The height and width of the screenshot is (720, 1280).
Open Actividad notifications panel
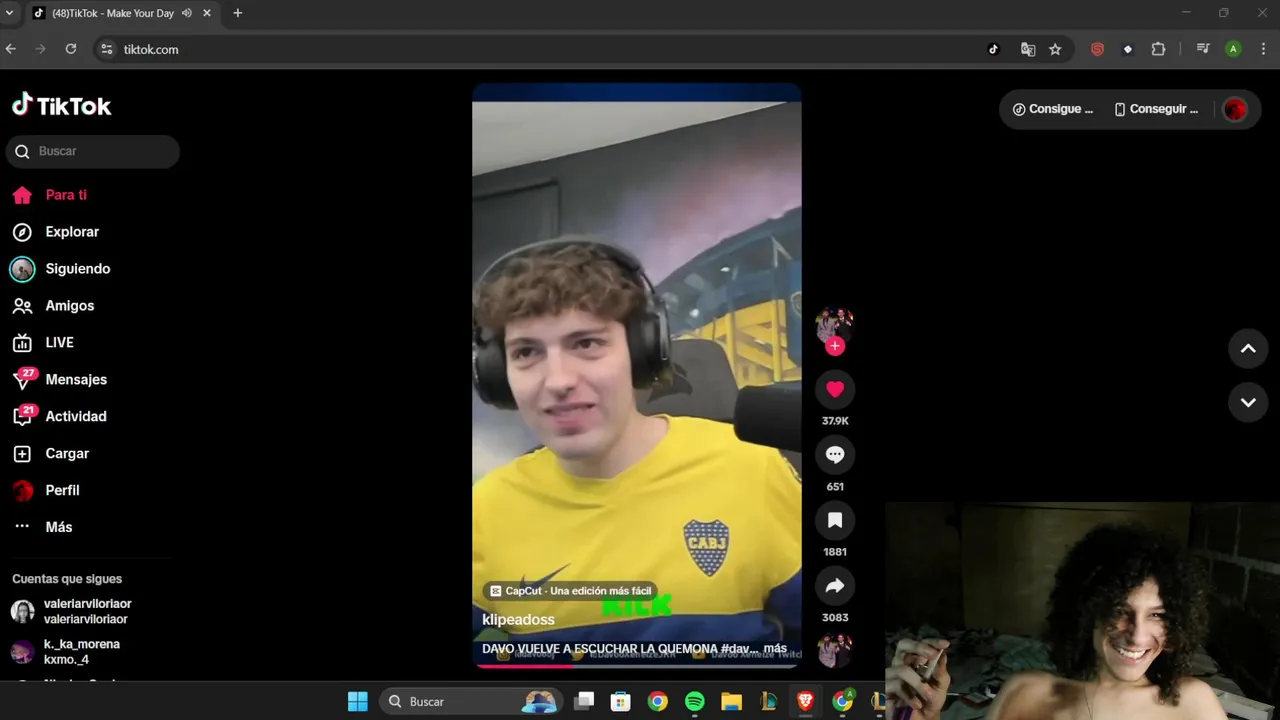pos(76,416)
